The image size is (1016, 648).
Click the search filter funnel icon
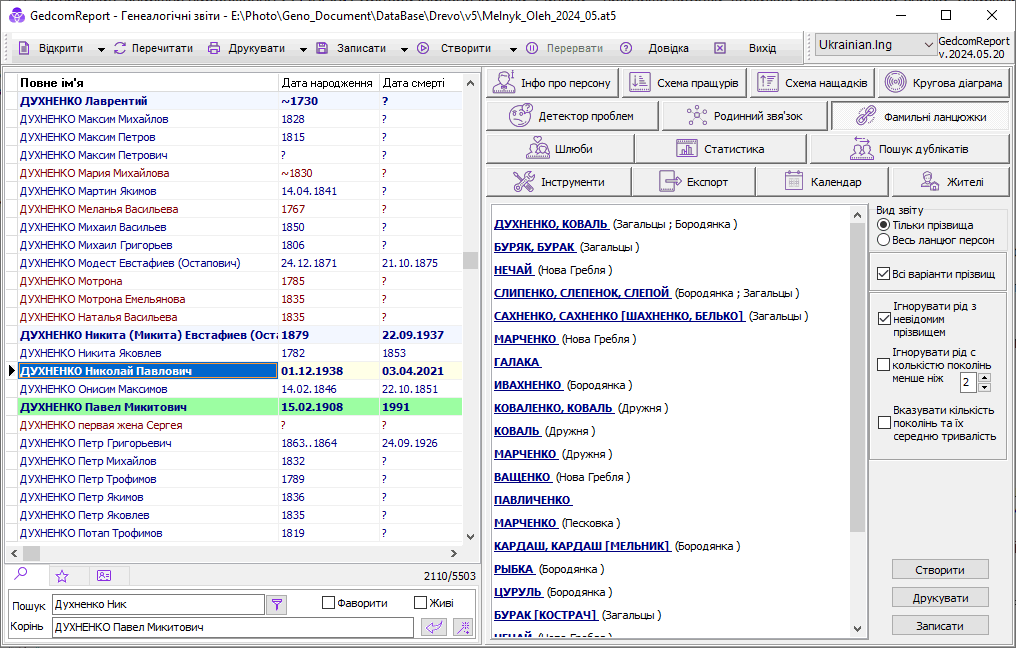tap(277, 604)
